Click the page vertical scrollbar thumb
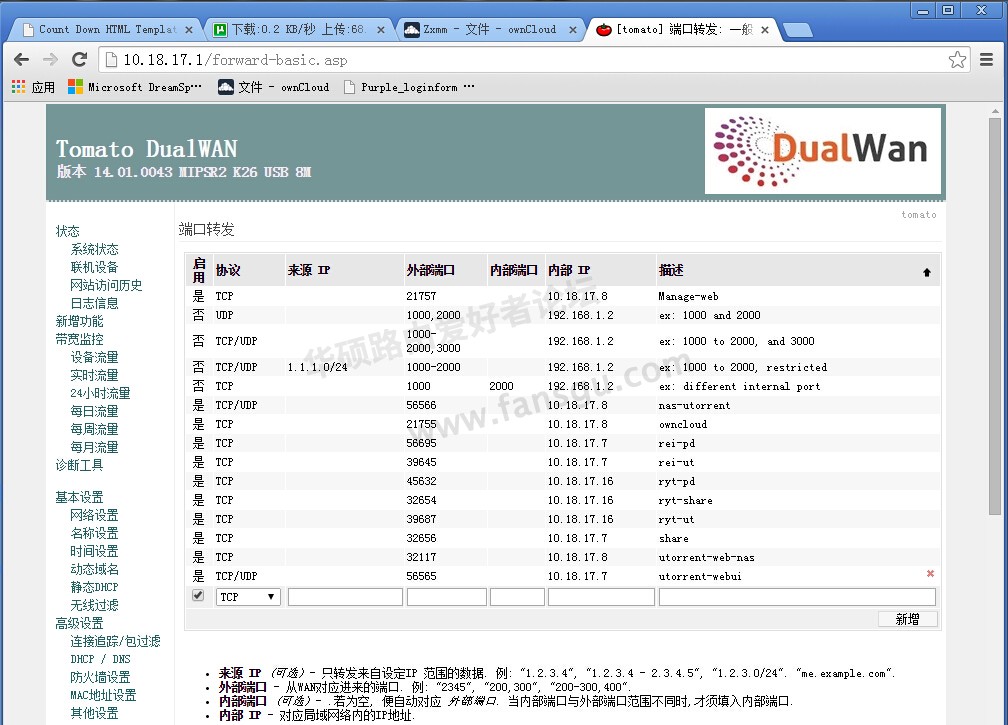 point(995,315)
